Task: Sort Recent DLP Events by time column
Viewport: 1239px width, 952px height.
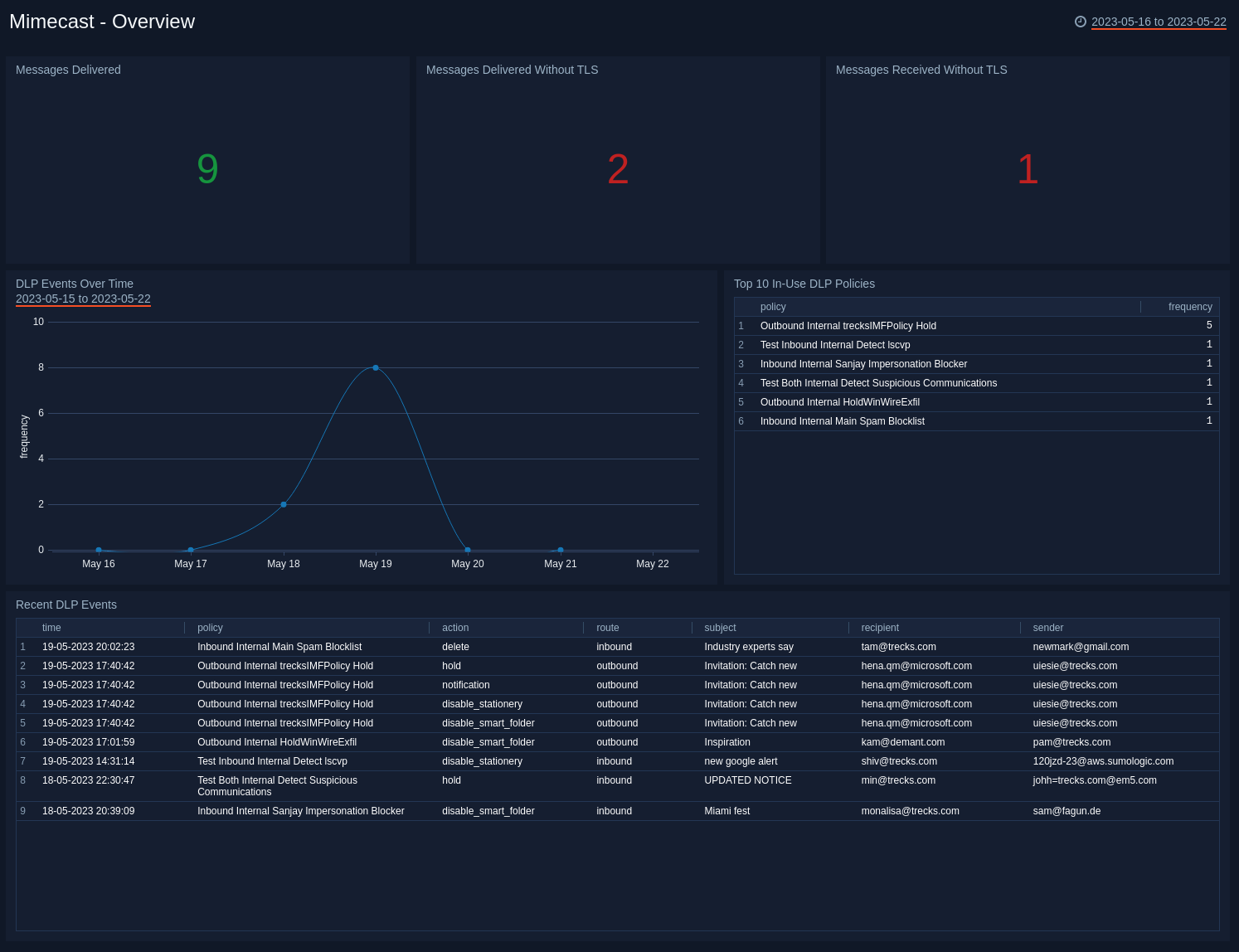Action: click(x=51, y=628)
